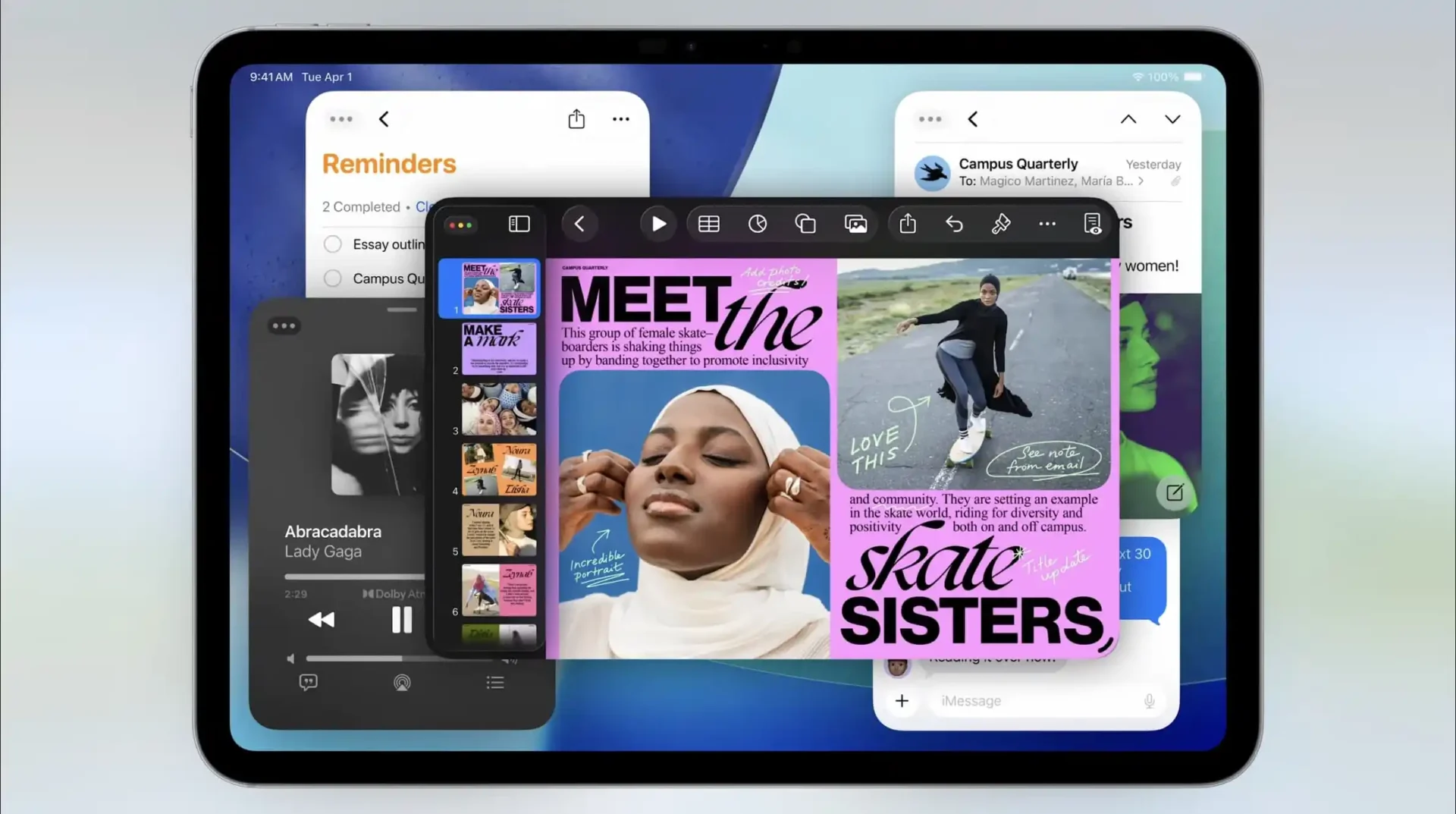Pause Abracadabra playback
1456x814 pixels.
402,620
